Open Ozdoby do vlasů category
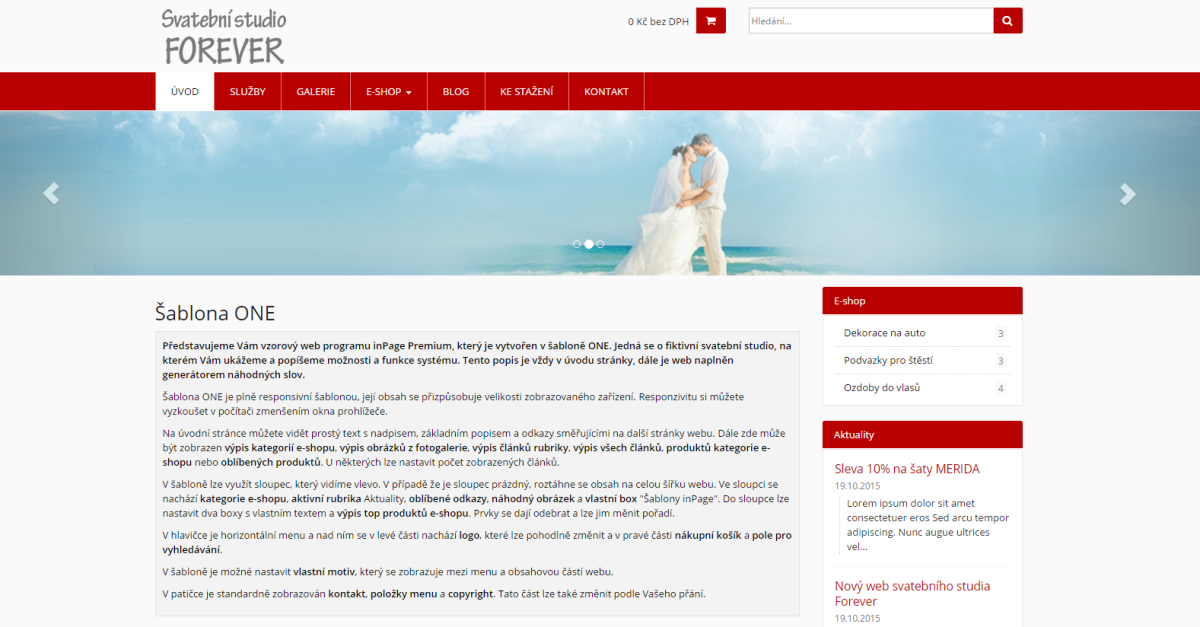 click(x=881, y=387)
